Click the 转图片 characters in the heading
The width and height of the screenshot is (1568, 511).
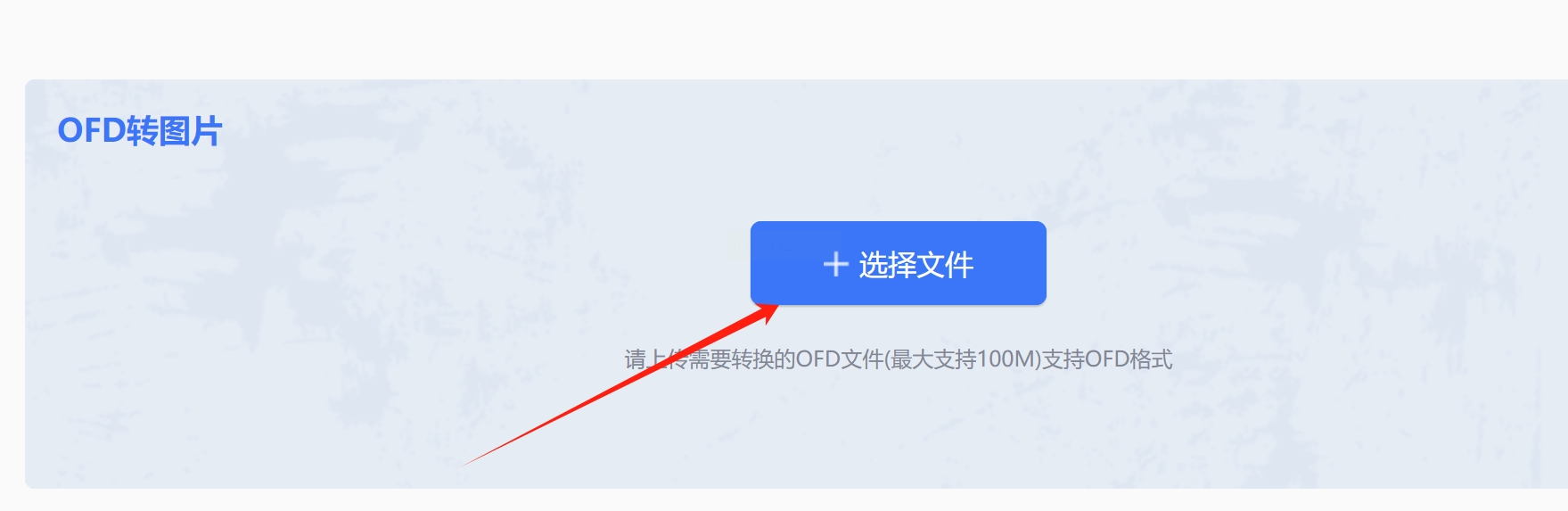click(175, 131)
